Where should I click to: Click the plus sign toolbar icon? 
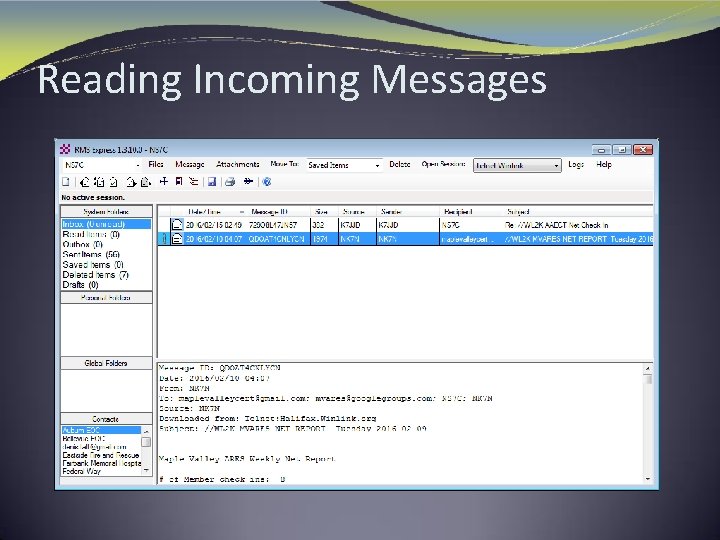coord(163,182)
